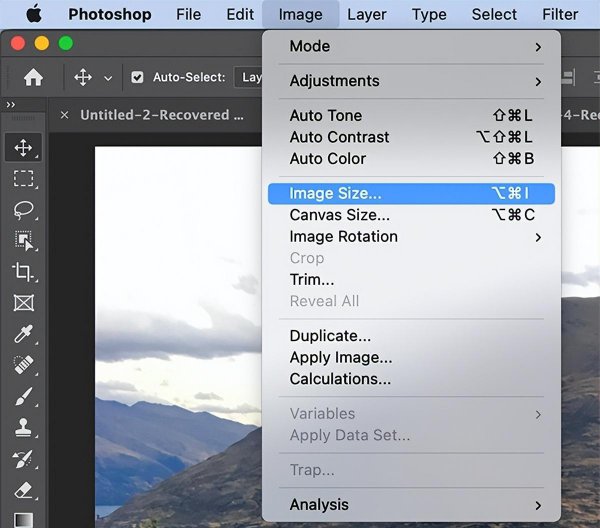Close the Image menu in menu bar
The image size is (600, 528).
pyautogui.click(x=300, y=15)
